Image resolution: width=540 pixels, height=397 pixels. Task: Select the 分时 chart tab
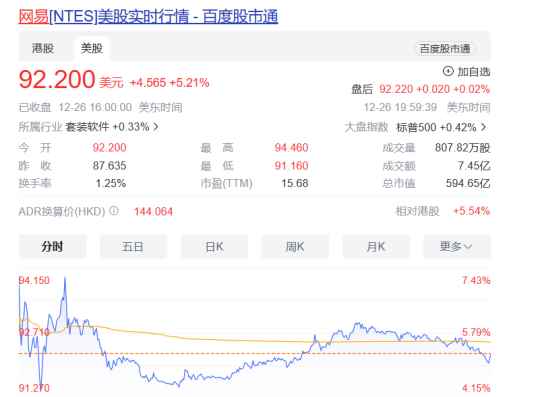click(x=52, y=247)
